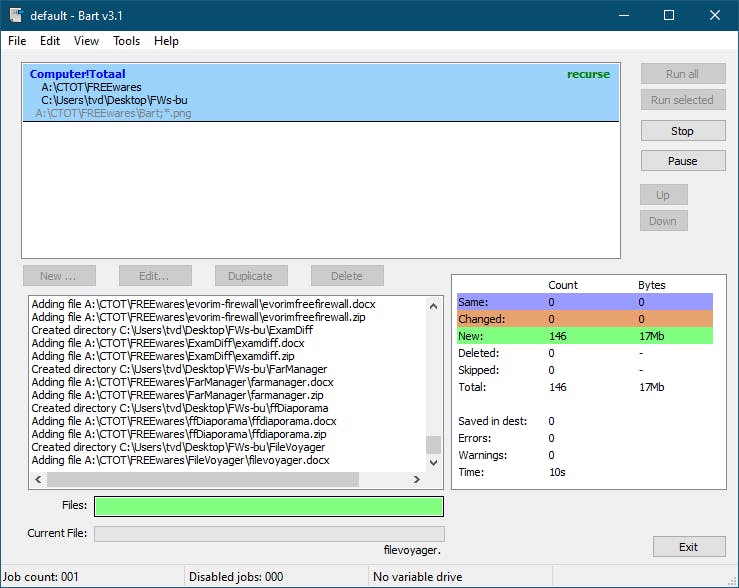This screenshot has width=739, height=588.
Task: Click the green Files progress bar
Action: point(269,506)
